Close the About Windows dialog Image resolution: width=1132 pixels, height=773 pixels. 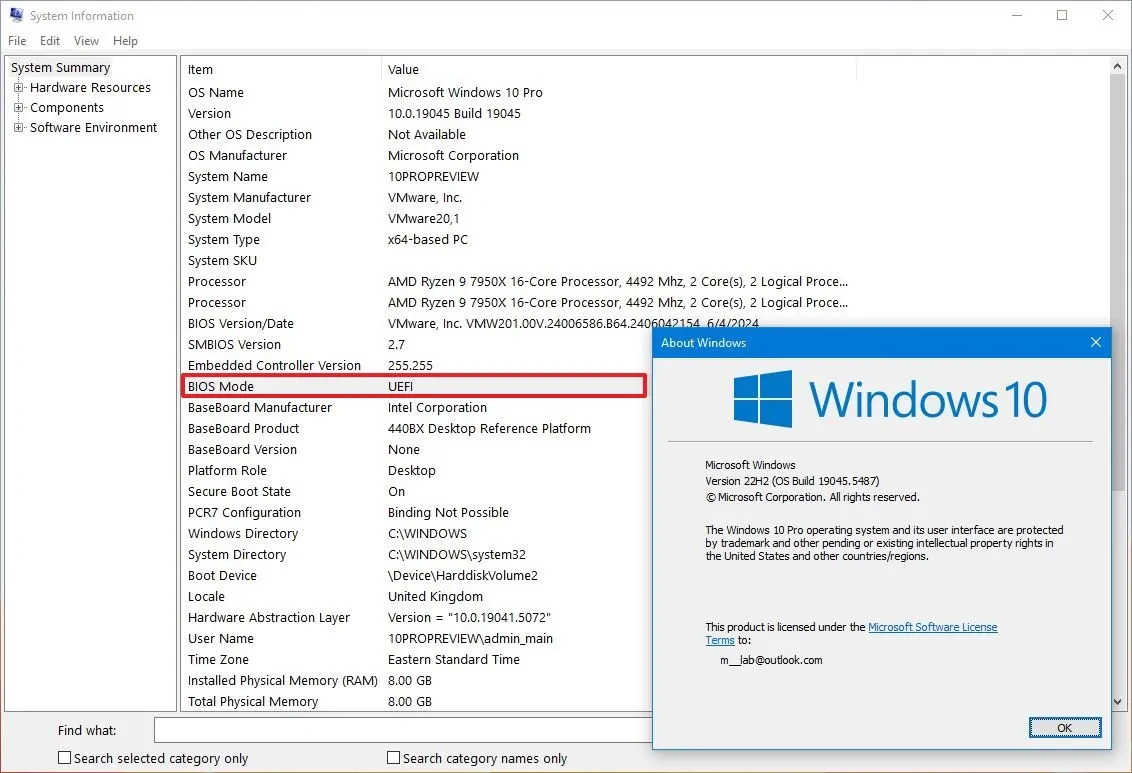[1095, 342]
